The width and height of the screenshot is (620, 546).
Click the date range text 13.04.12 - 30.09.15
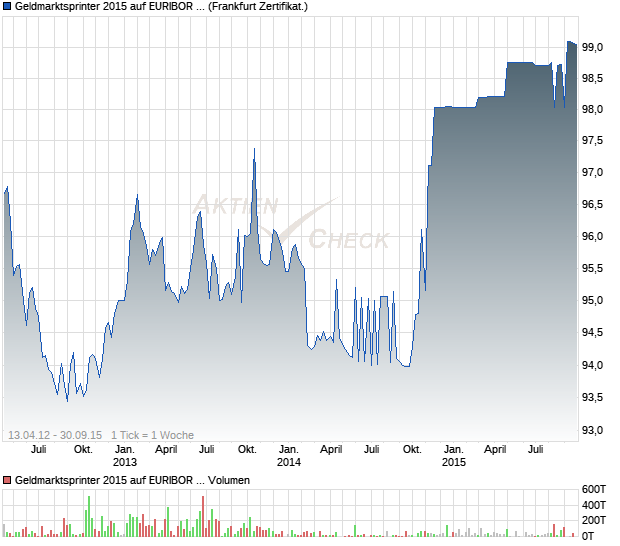click(55, 435)
